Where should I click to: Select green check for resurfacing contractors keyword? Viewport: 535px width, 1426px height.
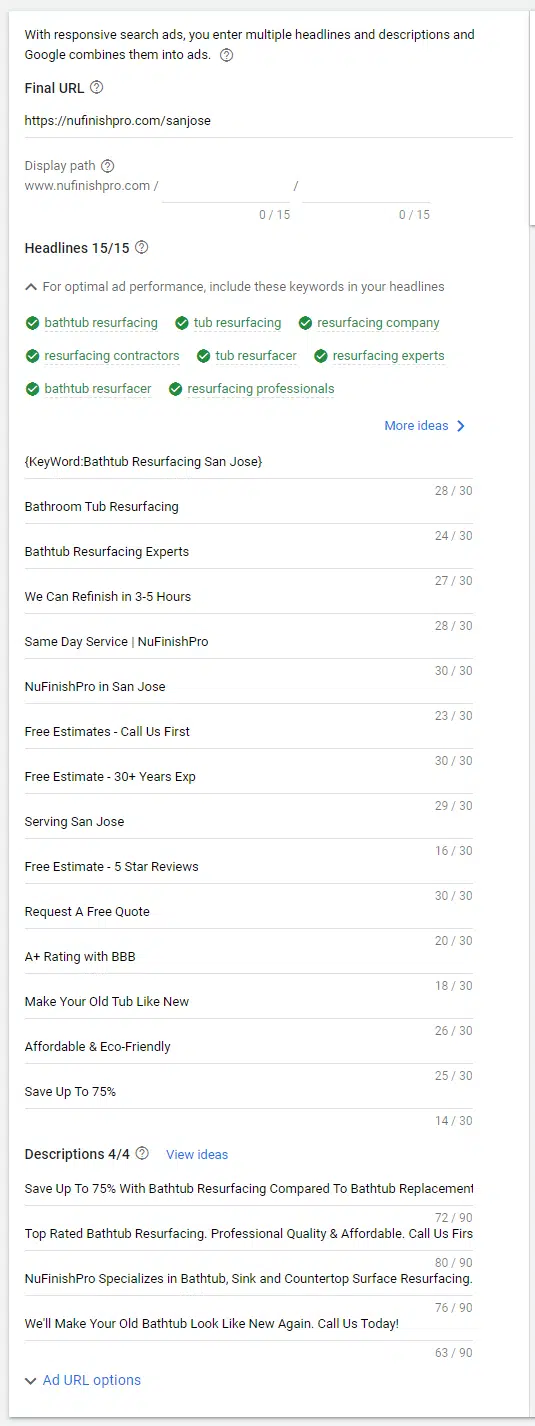tap(33, 356)
